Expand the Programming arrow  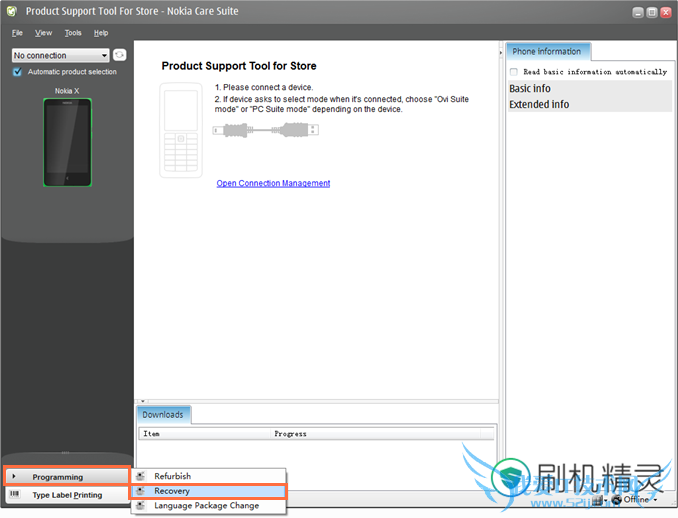(x=14, y=476)
